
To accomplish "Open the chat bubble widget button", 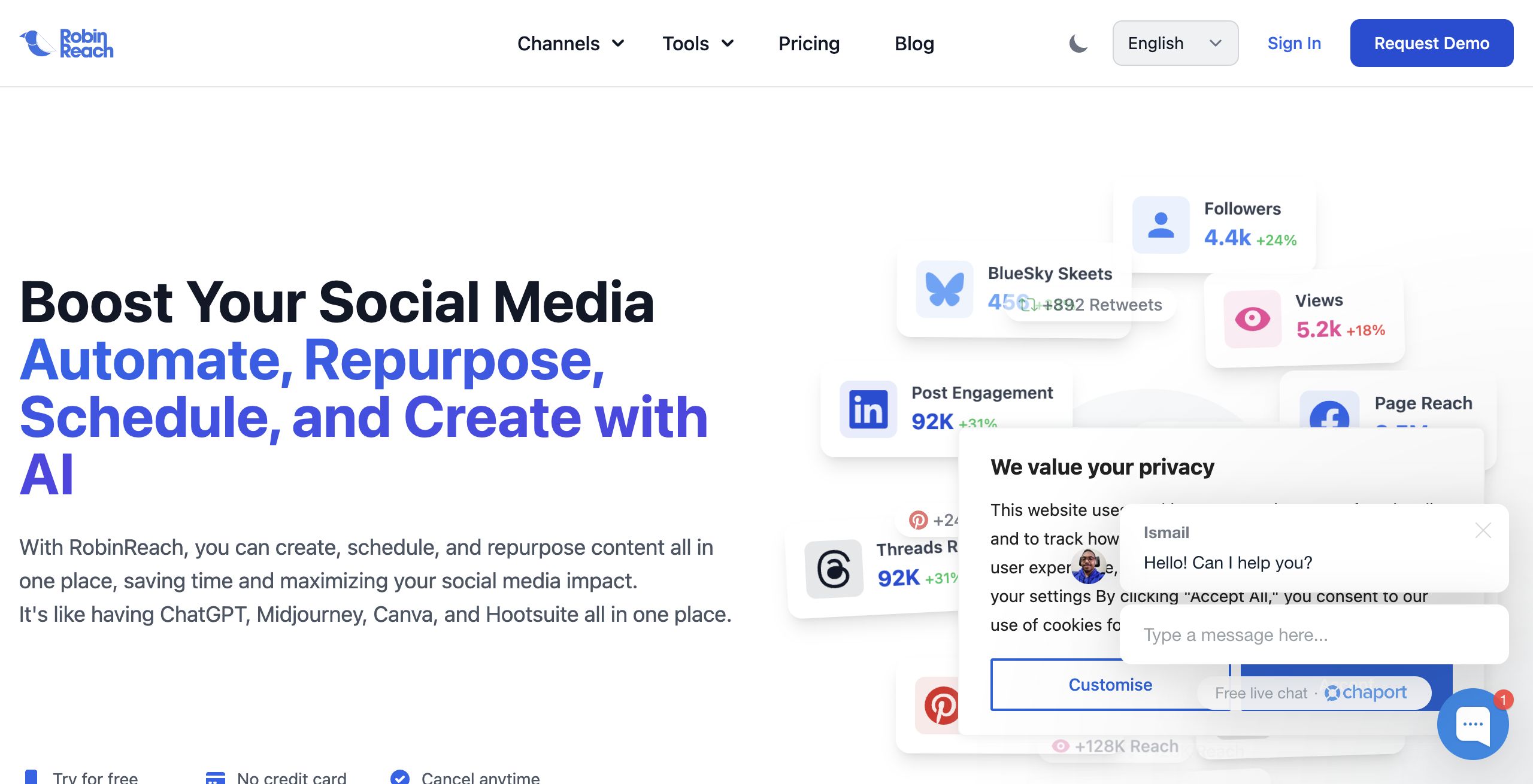I will point(1473,724).
